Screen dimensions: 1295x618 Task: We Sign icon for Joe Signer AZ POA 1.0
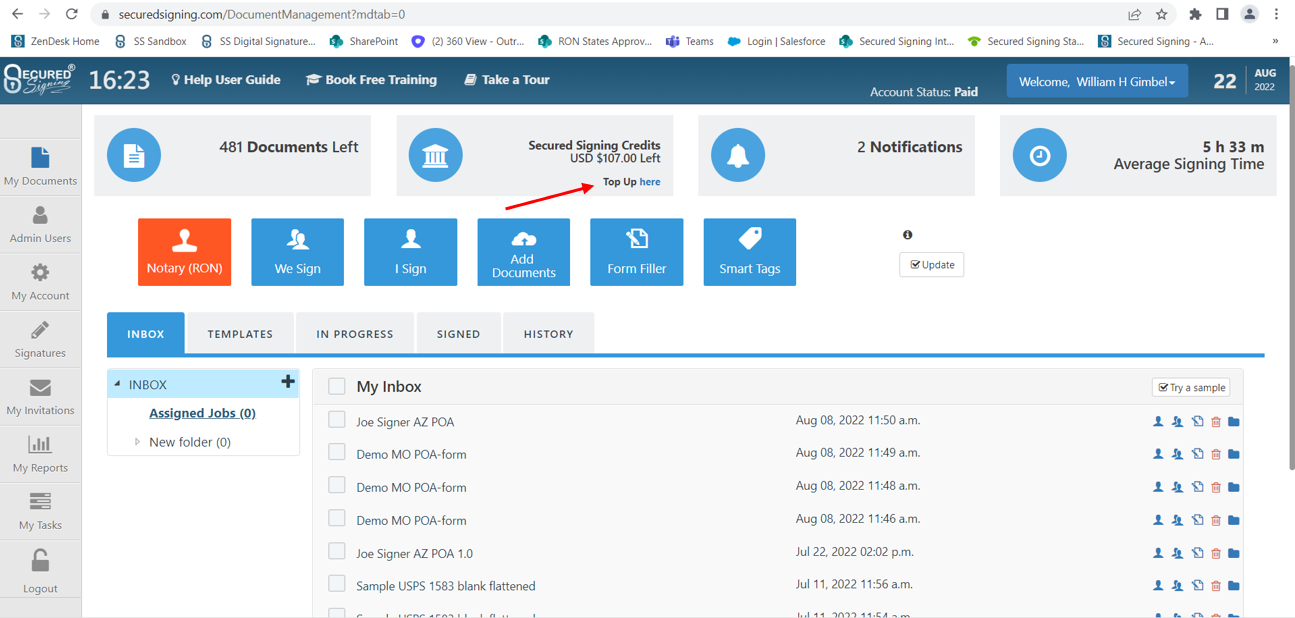[x=1177, y=553]
